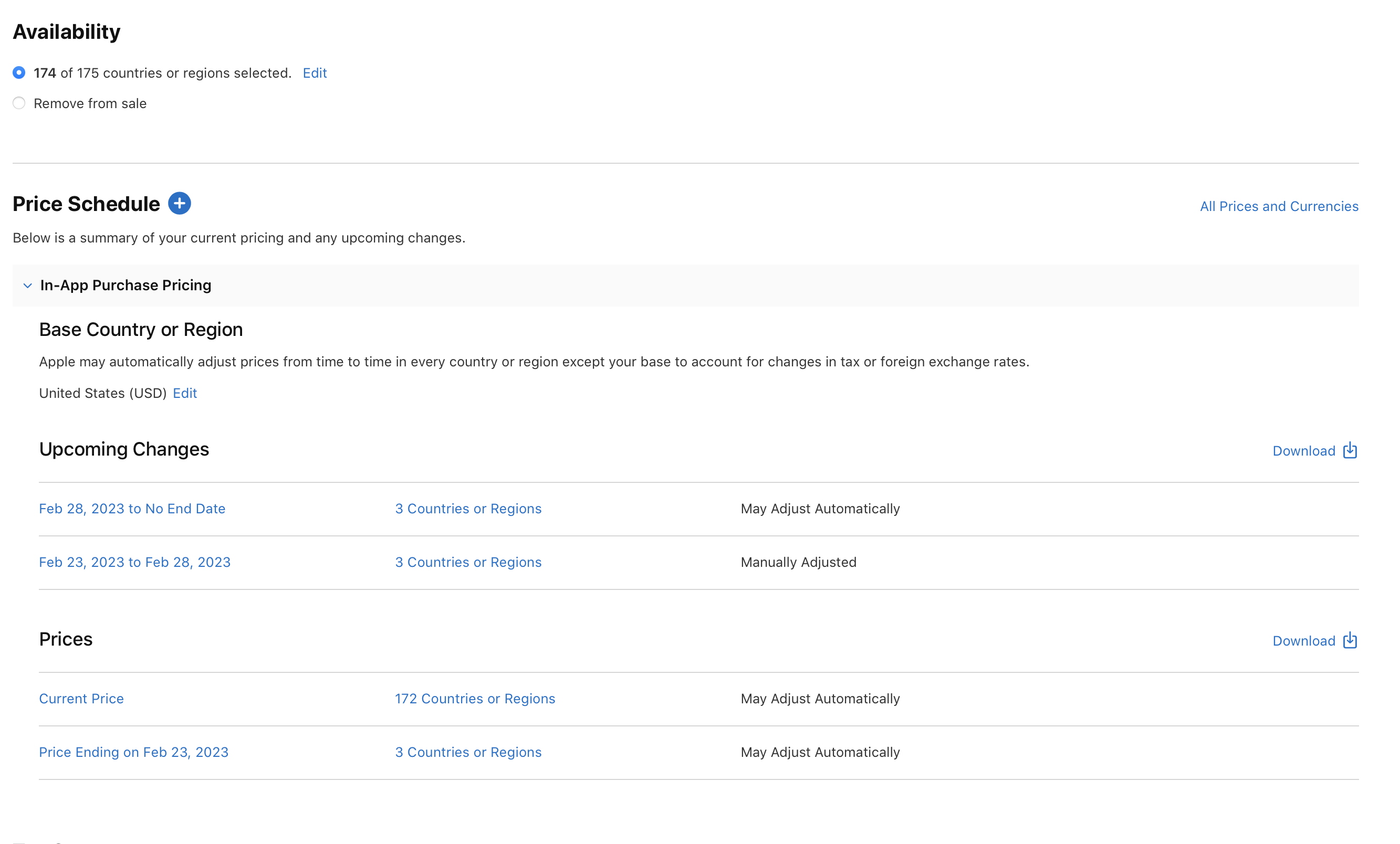Open the add price schedule plus button
This screenshot has height=844, width=1400.
pos(179,203)
